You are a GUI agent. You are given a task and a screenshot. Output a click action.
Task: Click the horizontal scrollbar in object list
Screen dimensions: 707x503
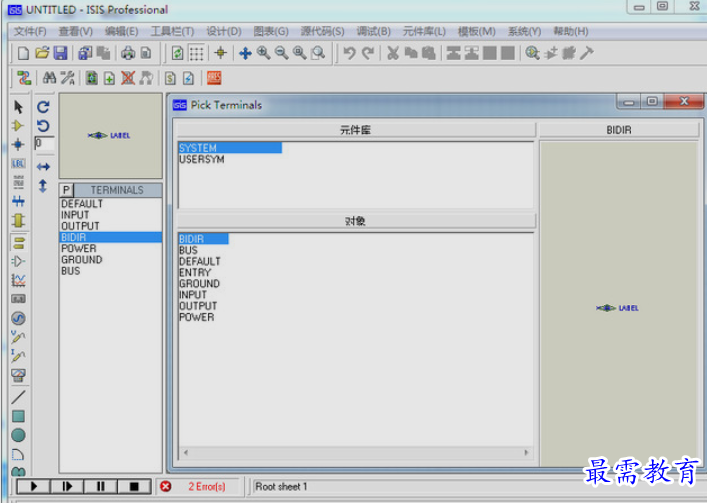[356, 453]
